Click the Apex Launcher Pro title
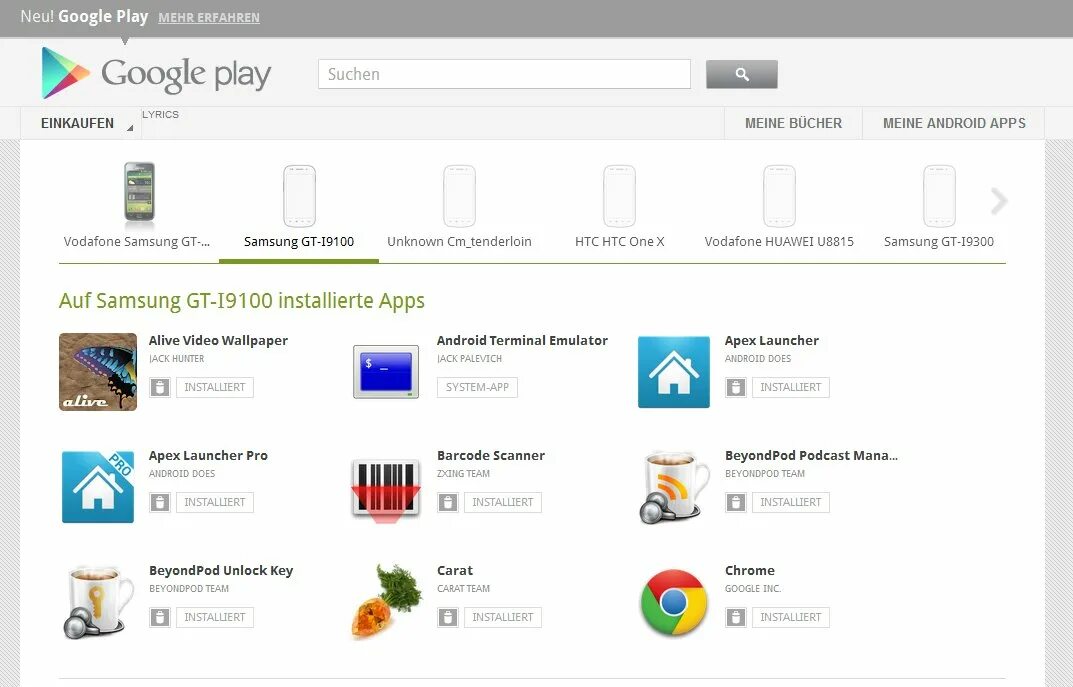The height and width of the screenshot is (687, 1073). (208, 456)
